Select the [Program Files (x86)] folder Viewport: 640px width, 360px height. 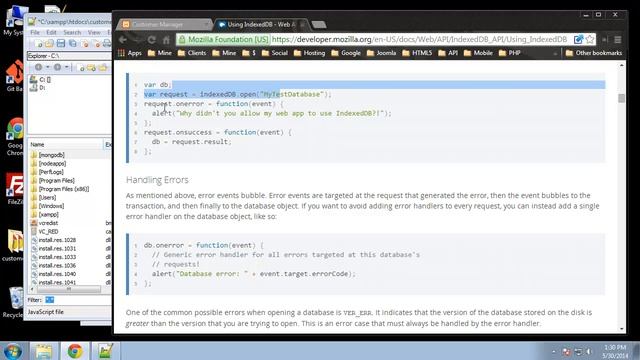(x=60, y=189)
